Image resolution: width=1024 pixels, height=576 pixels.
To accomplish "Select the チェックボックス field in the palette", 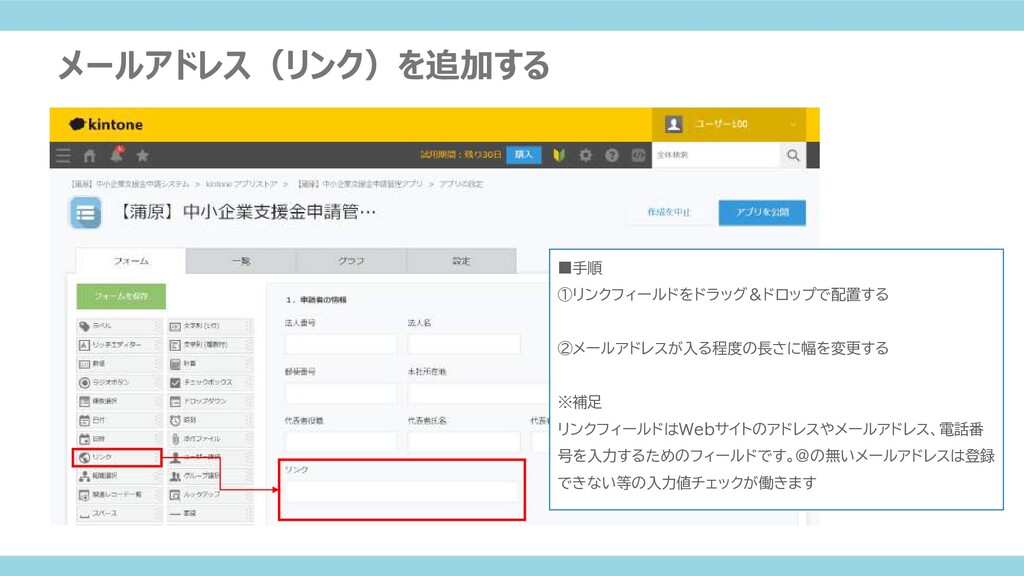I will coord(210,383).
